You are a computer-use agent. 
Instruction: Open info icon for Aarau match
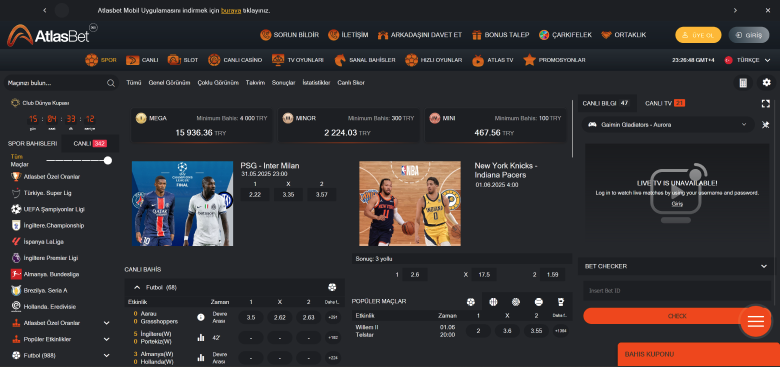[201, 317]
